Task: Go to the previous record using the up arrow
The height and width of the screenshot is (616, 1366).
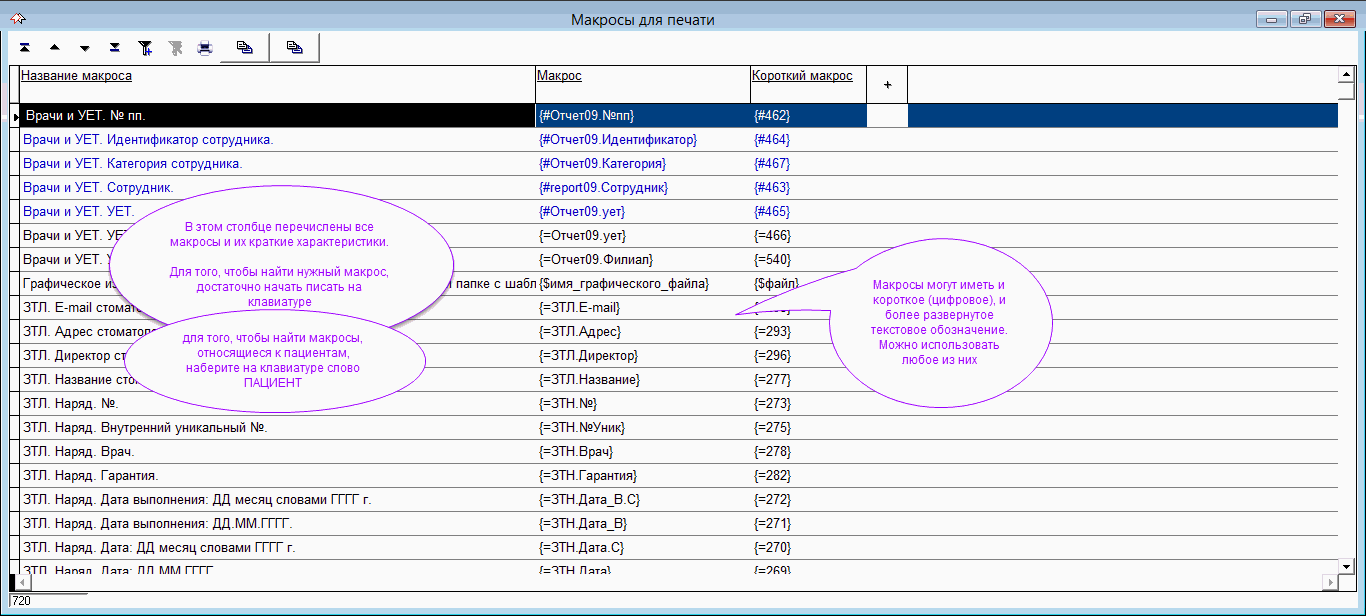Action: [x=54, y=48]
